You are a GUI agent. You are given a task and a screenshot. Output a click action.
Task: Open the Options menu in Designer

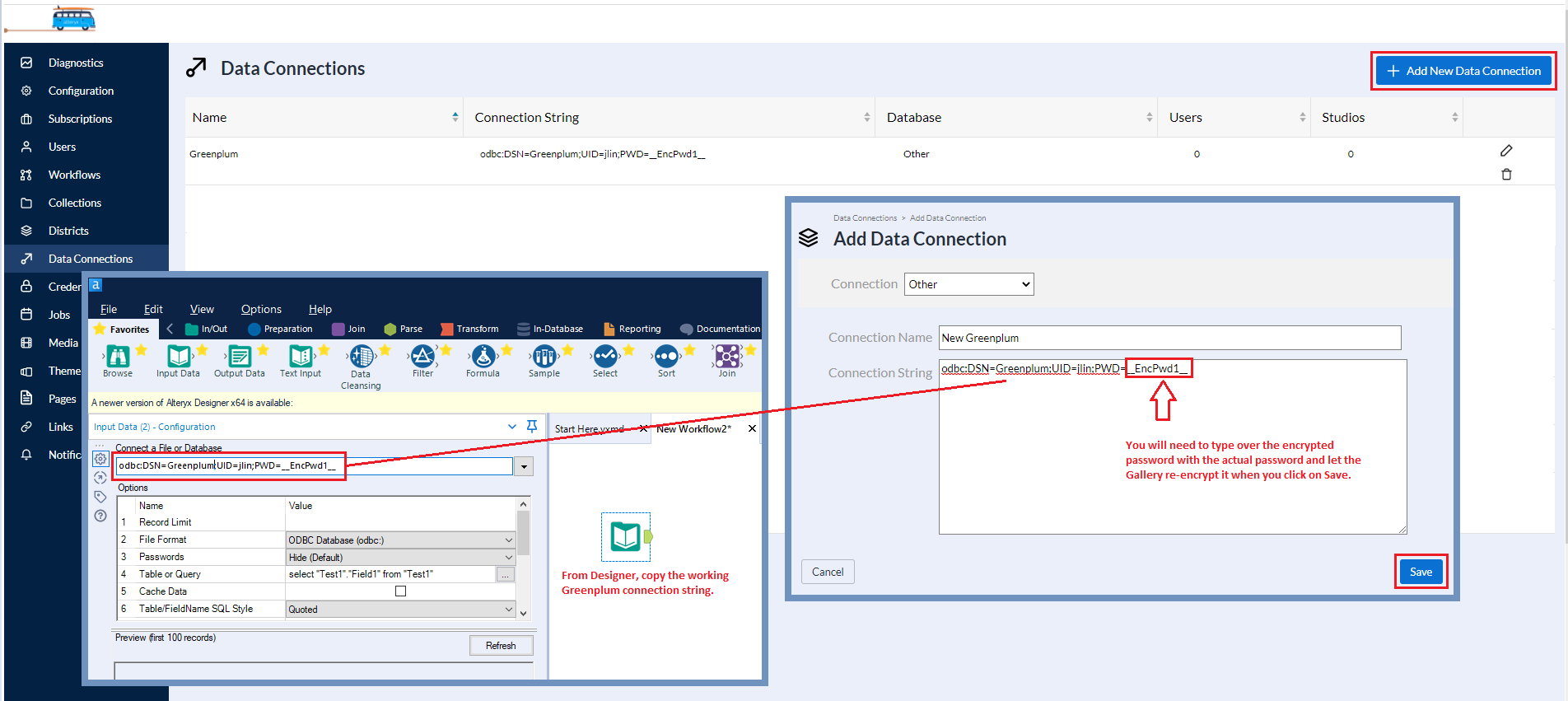click(x=261, y=309)
